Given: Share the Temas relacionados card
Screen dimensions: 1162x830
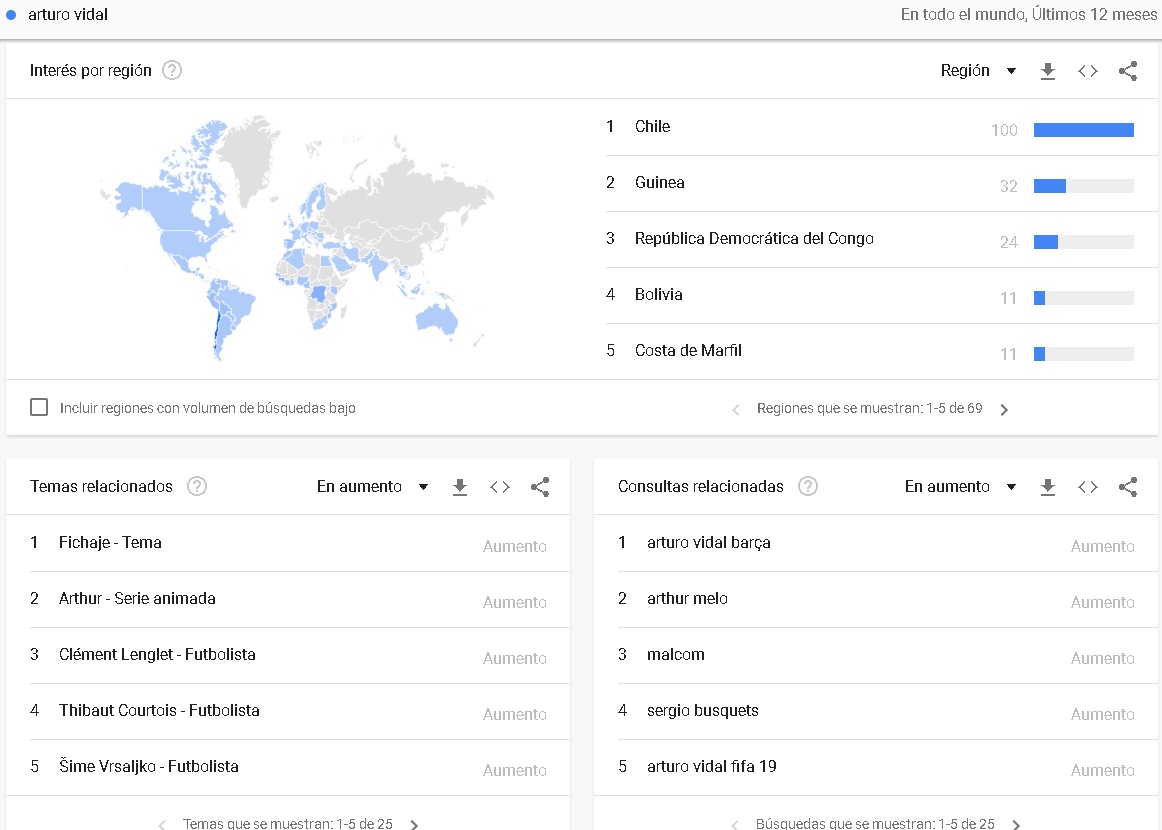Looking at the screenshot, I should (540, 487).
